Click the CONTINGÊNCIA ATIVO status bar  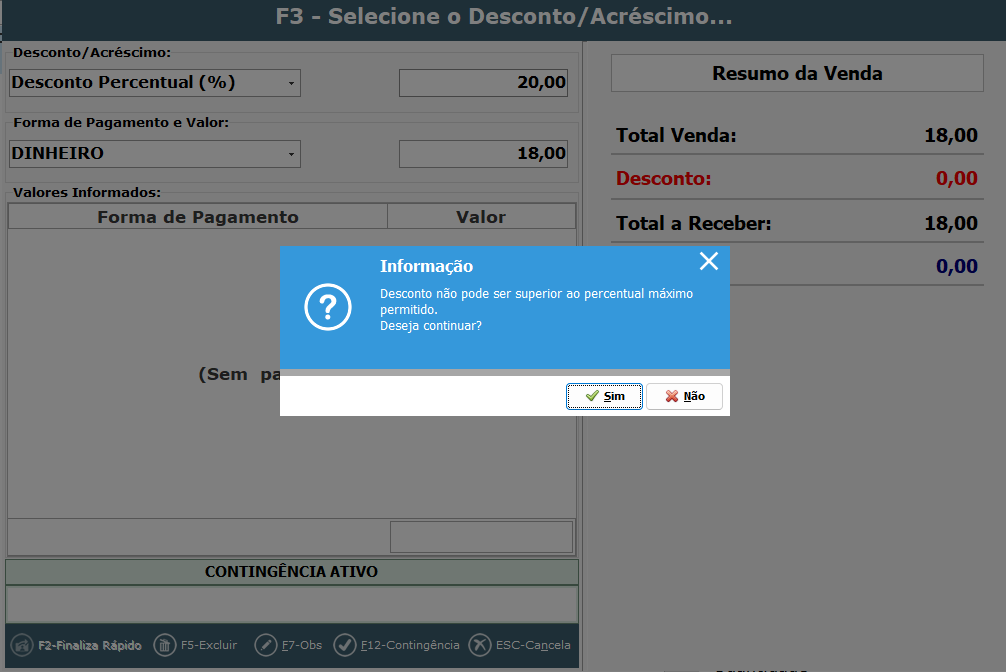pyautogui.click(x=291, y=572)
